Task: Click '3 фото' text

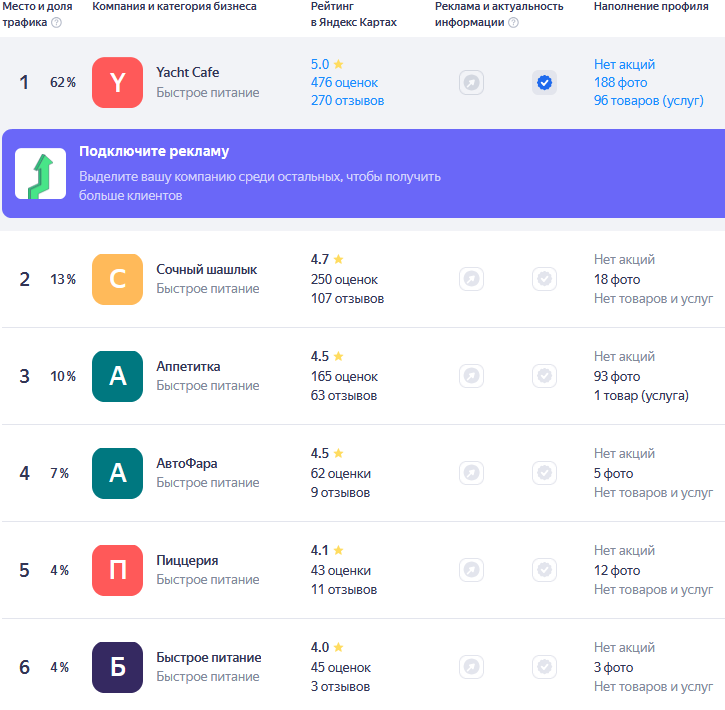Action: tap(614, 668)
